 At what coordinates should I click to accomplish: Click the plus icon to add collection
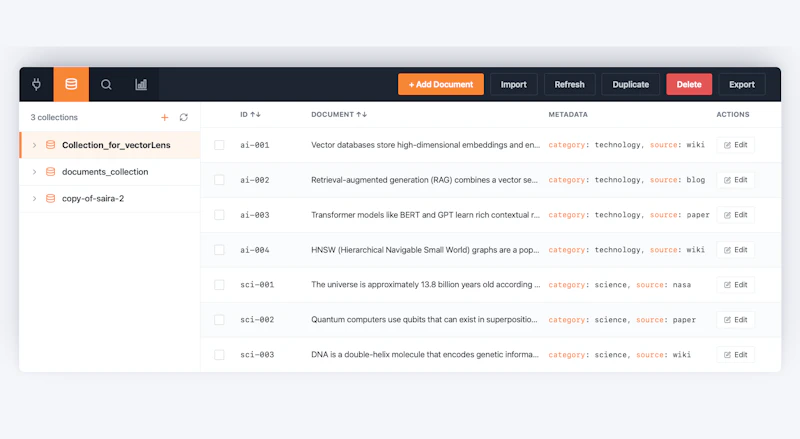click(x=164, y=117)
